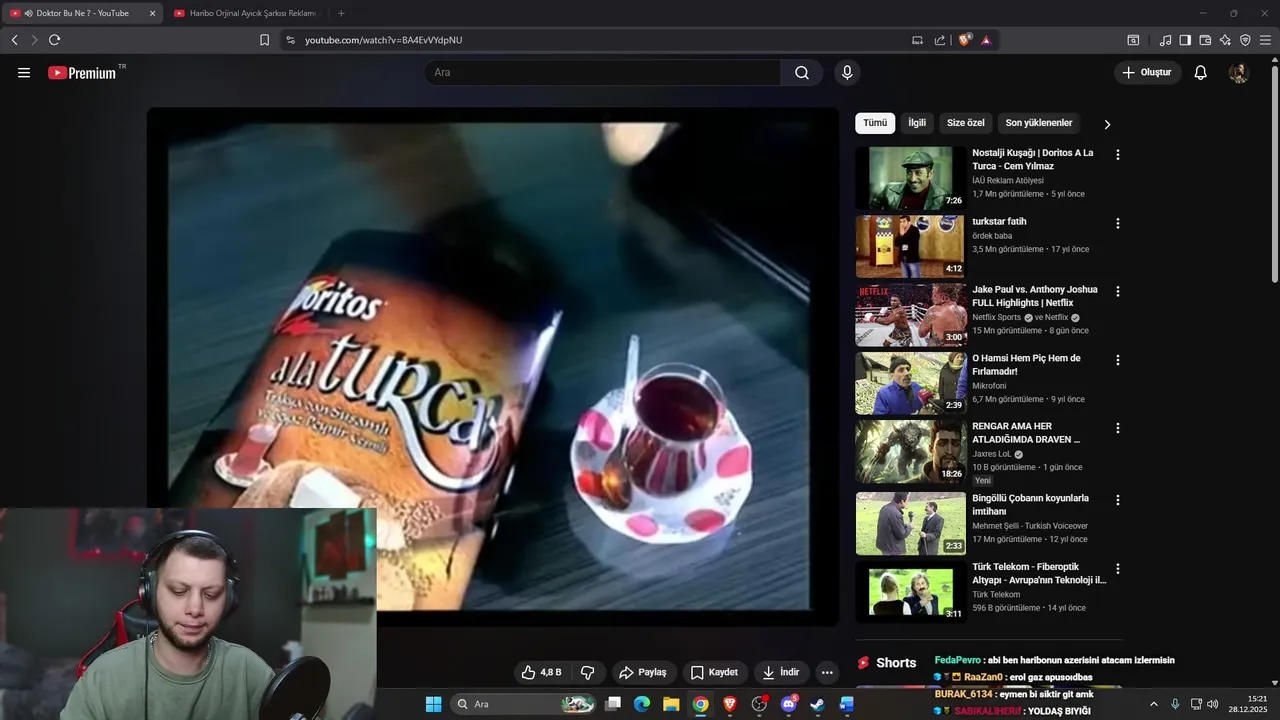This screenshot has width=1280, height=720.
Task: Open Brave Leo AI sparkle icon
Action: [x=1225, y=40]
